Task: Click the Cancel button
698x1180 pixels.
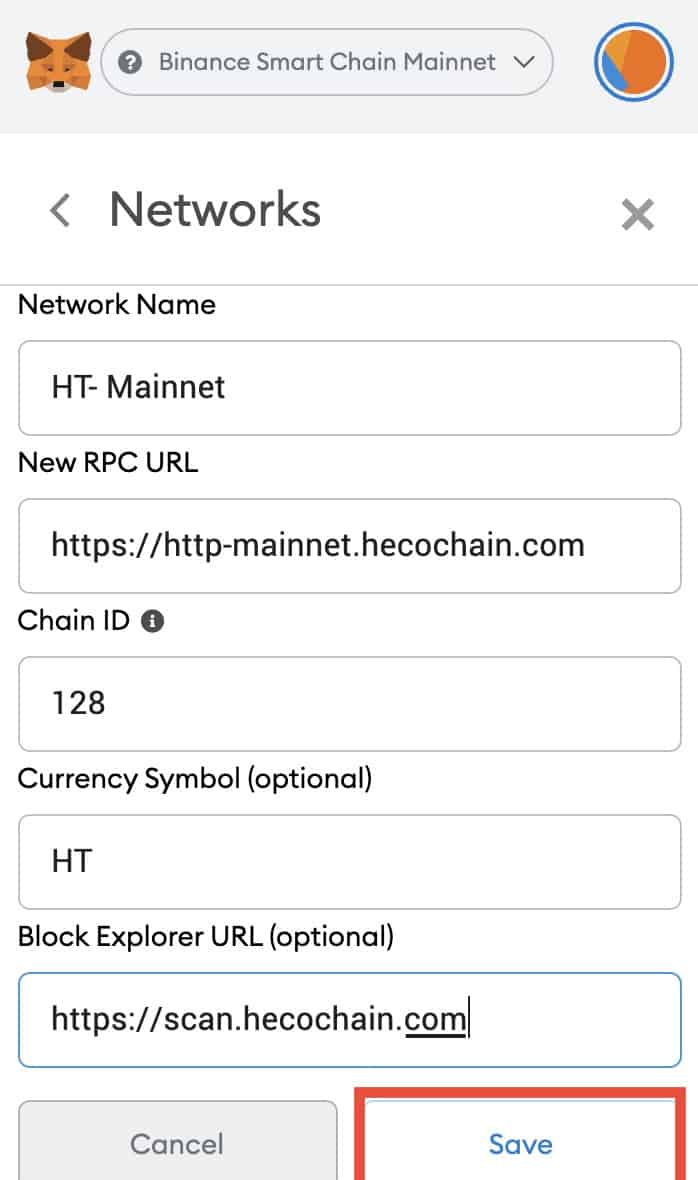Action: point(178,1142)
